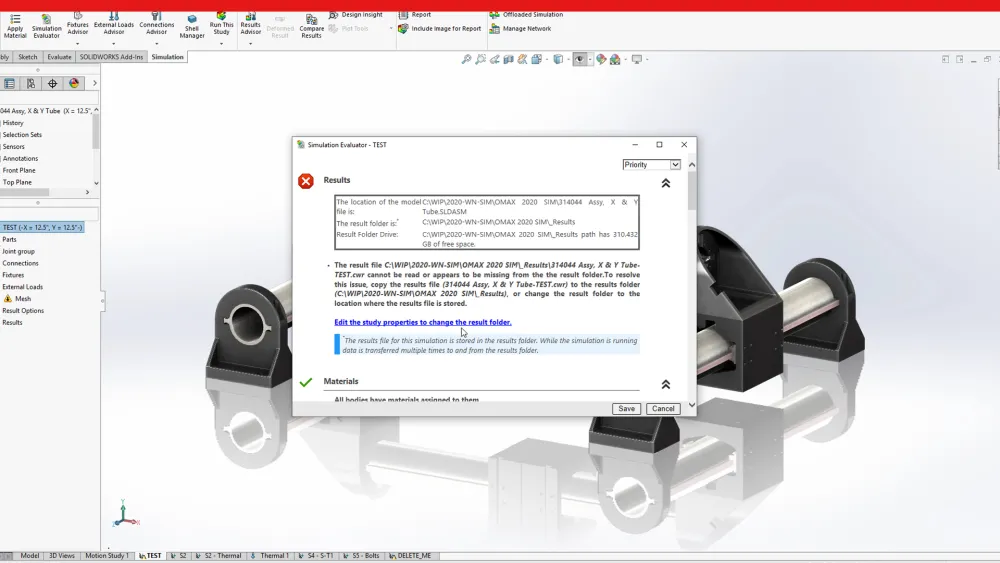Click Cancel in Simulation Evaluator

click(663, 409)
